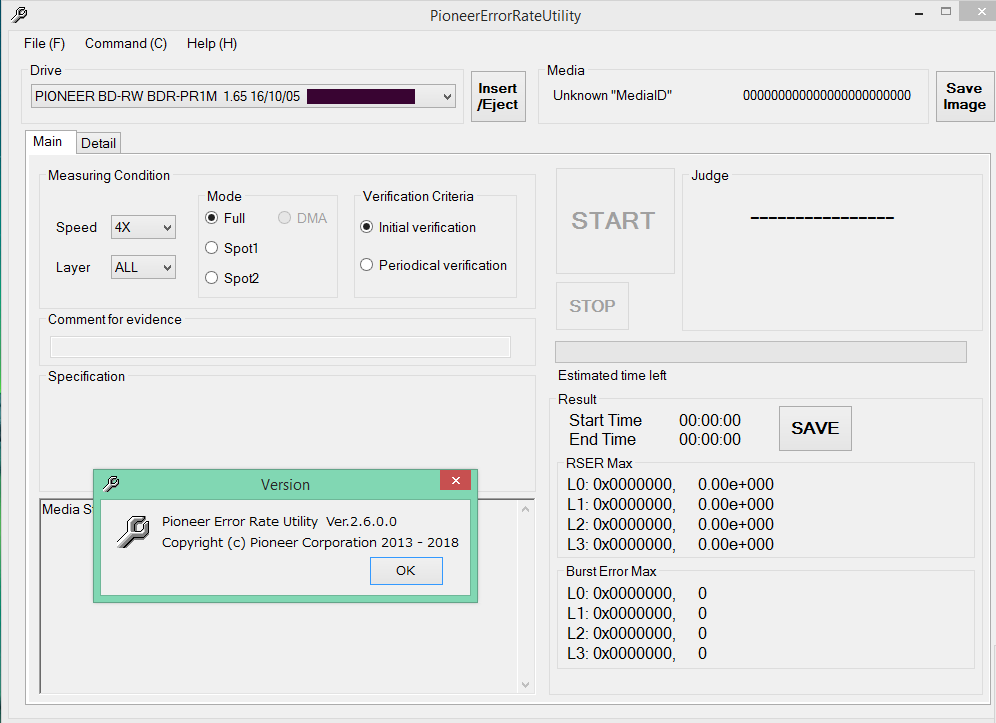Click Burst Error Max L2 row
Viewport: 996px width, 723px height.
click(x=636, y=633)
